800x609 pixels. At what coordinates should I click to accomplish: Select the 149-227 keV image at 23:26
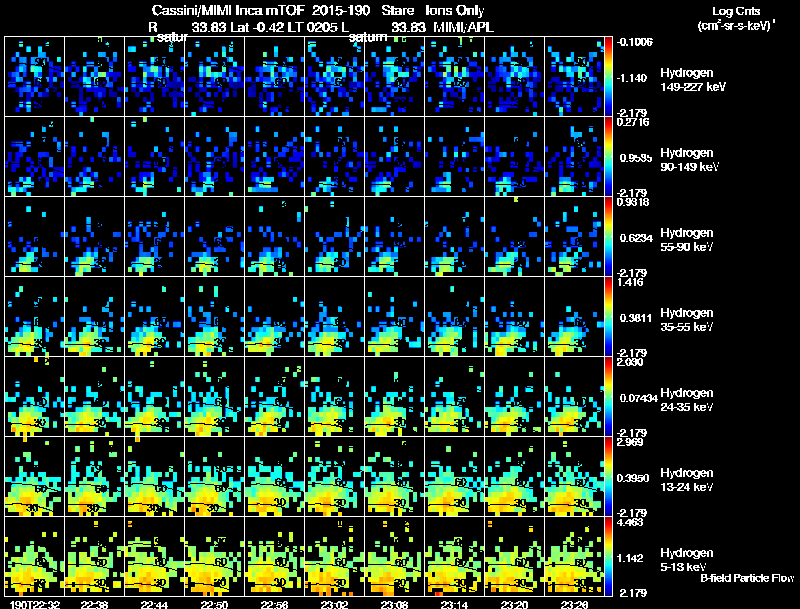point(574,77)
